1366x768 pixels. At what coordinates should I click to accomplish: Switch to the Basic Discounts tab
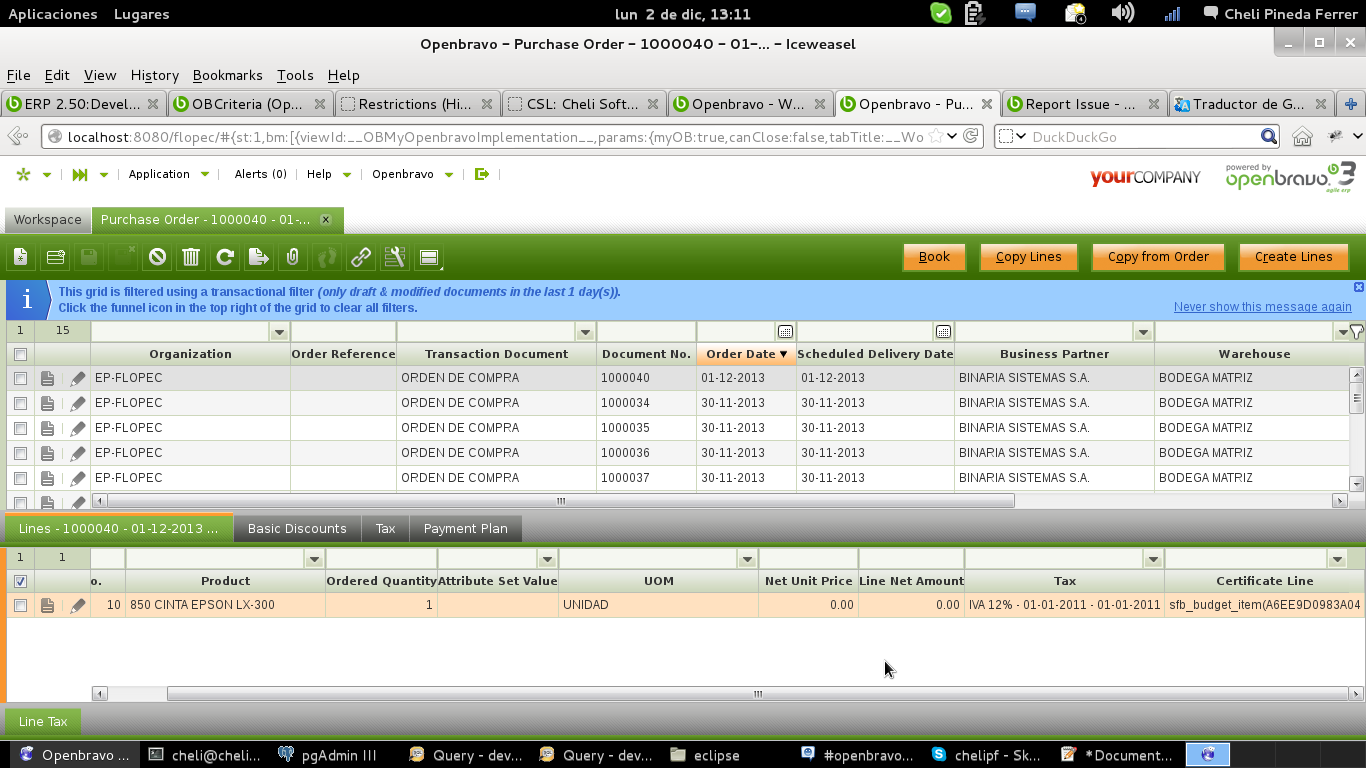(x=297, y=528)
